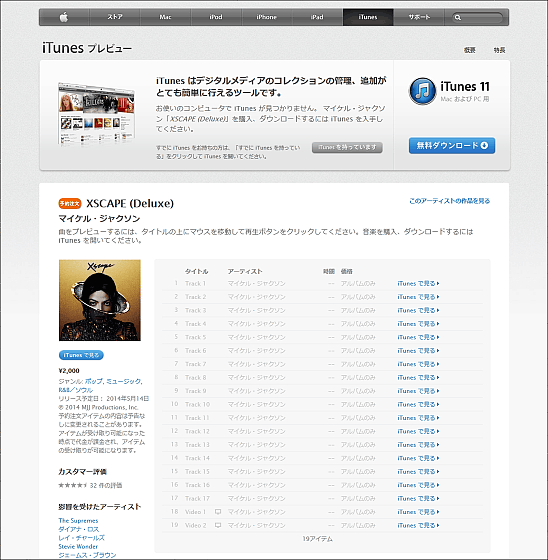The image size is (548, 560).
Task: Select the Track 8 title
Action: (x=195, y=378)
